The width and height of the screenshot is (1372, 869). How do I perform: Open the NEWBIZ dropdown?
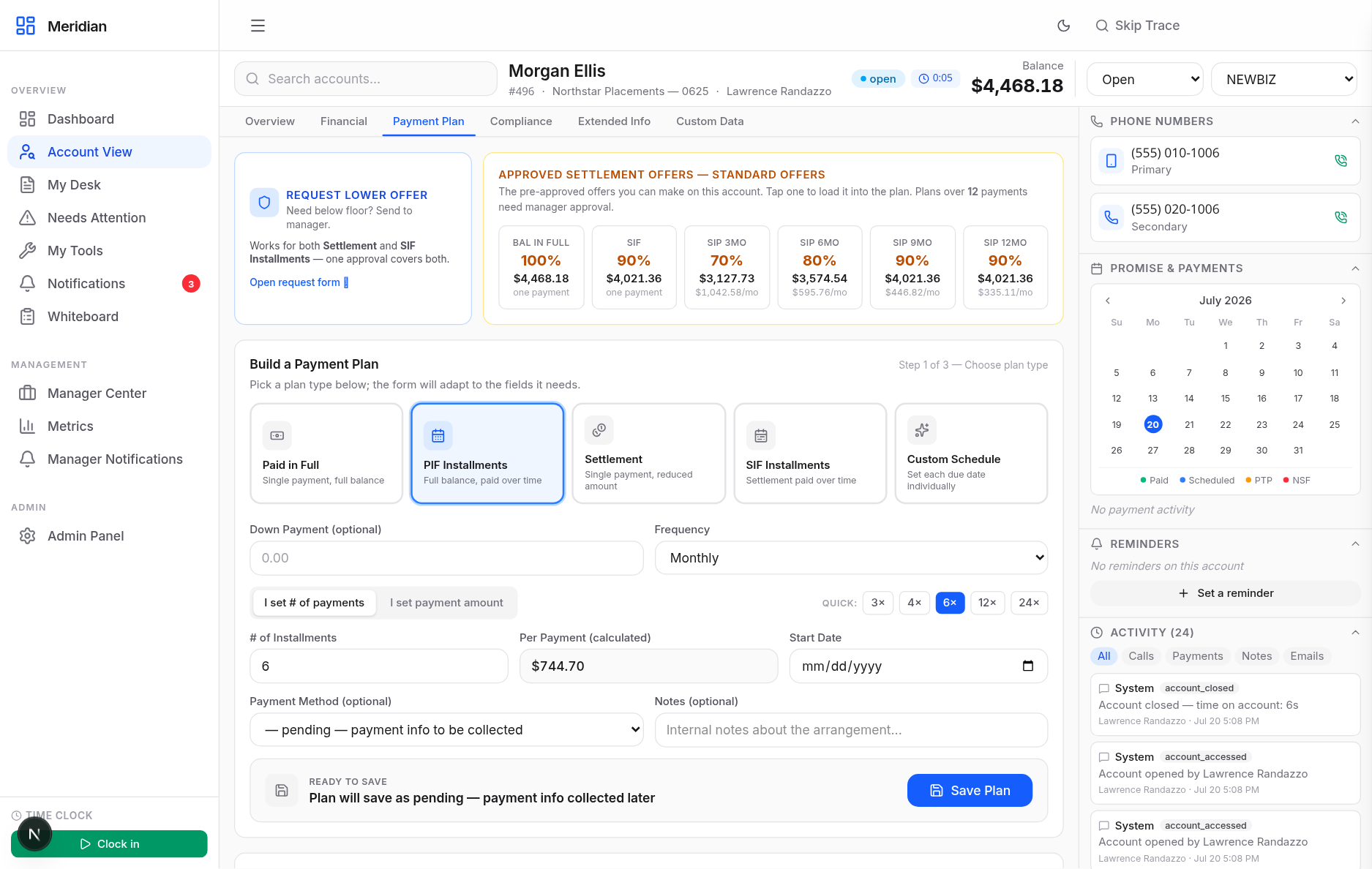pos(1284,79)
